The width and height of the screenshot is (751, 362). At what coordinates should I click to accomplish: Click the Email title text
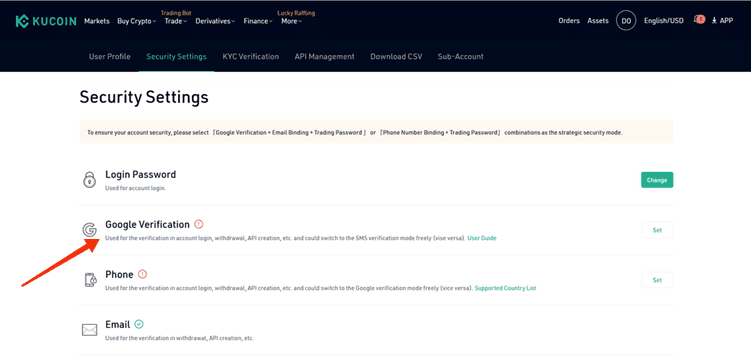pyautogui.click(x=118, y=324)
